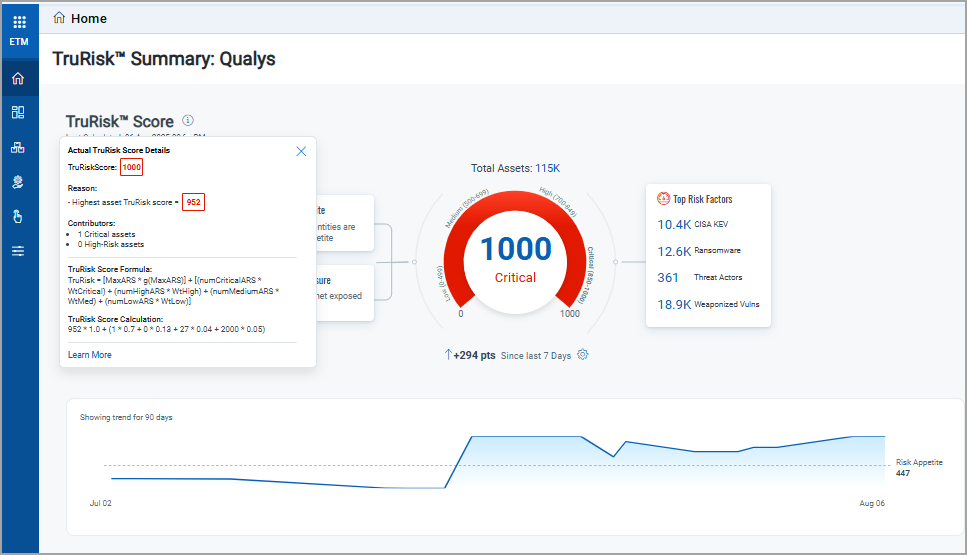
Task: Click the Learn More link
Action: pyautogui.click(x=89, y=355)
